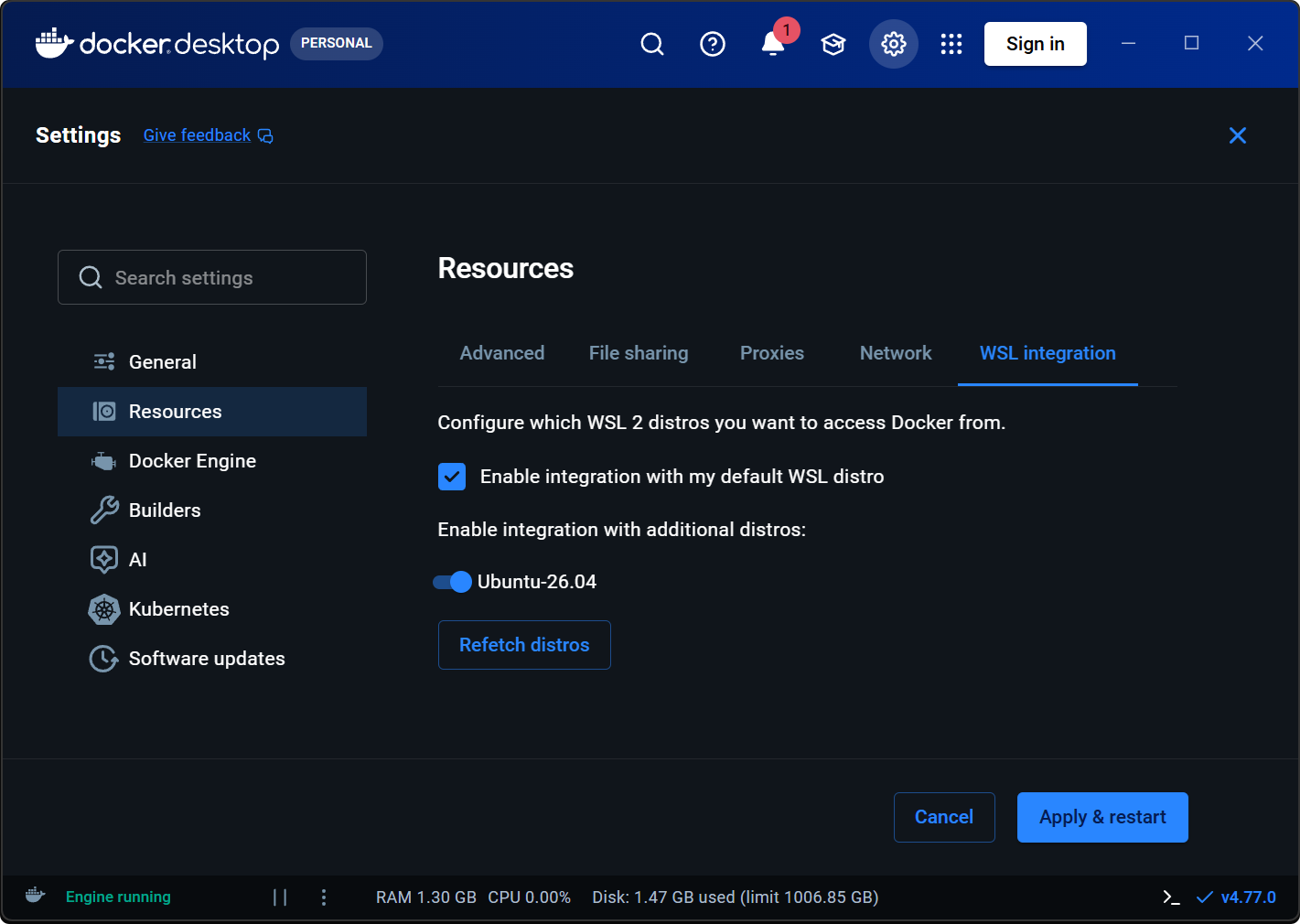The width and height of the screenshot is (1300, 924).
Task: Focus the Search settings field
Action: click(212, 277)
